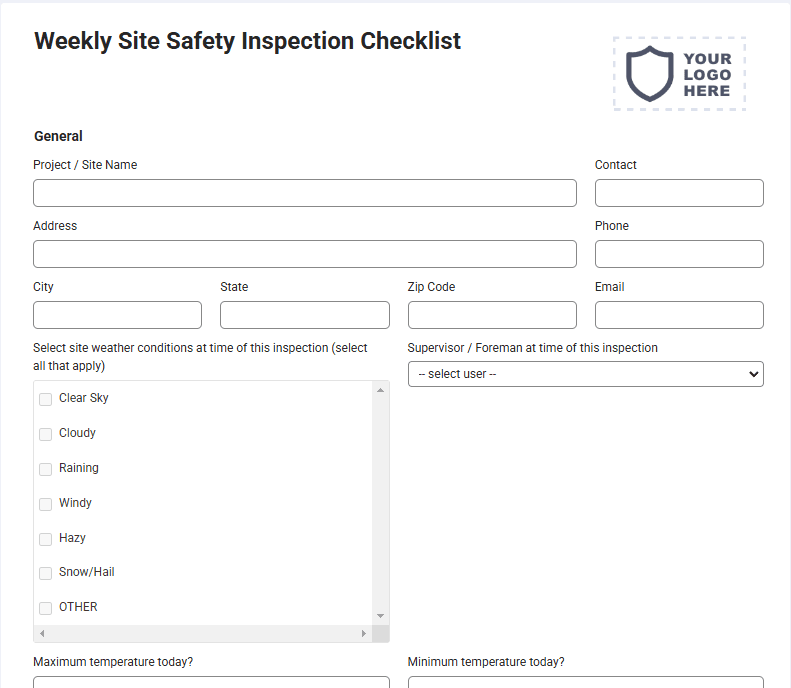Enable the Raining checkbox

coord(45,469)
